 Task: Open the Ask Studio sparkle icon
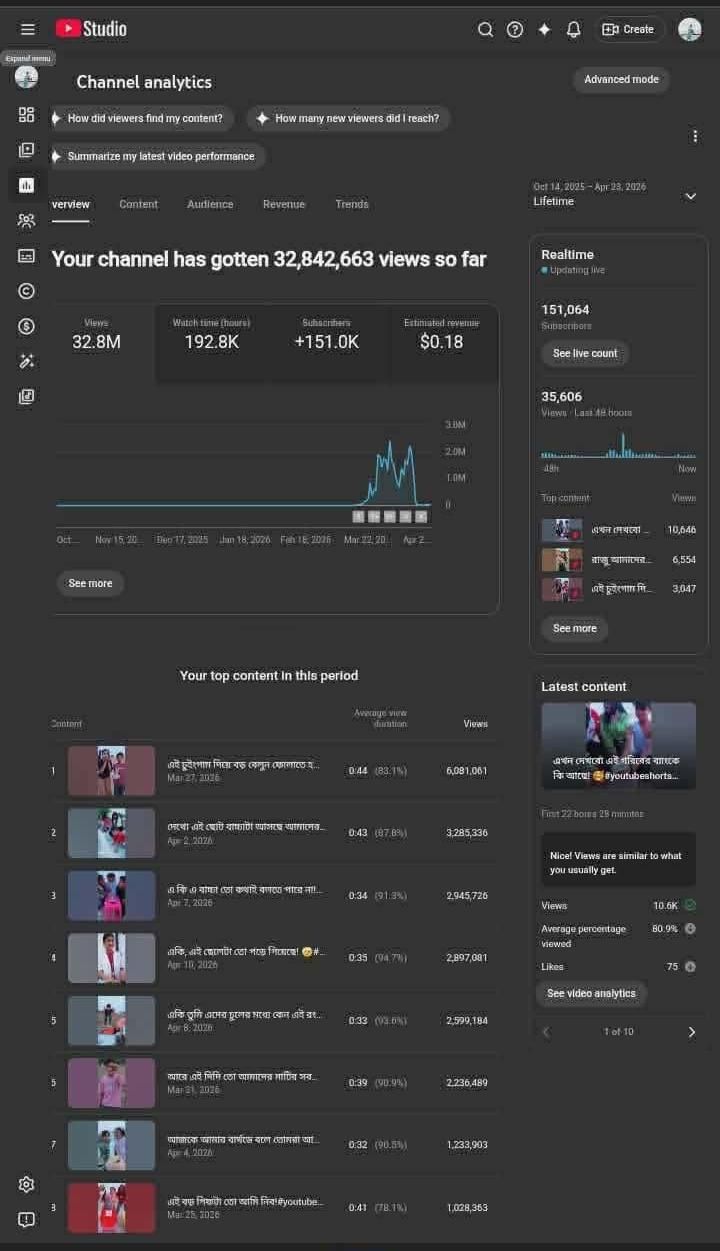[544, 29]
